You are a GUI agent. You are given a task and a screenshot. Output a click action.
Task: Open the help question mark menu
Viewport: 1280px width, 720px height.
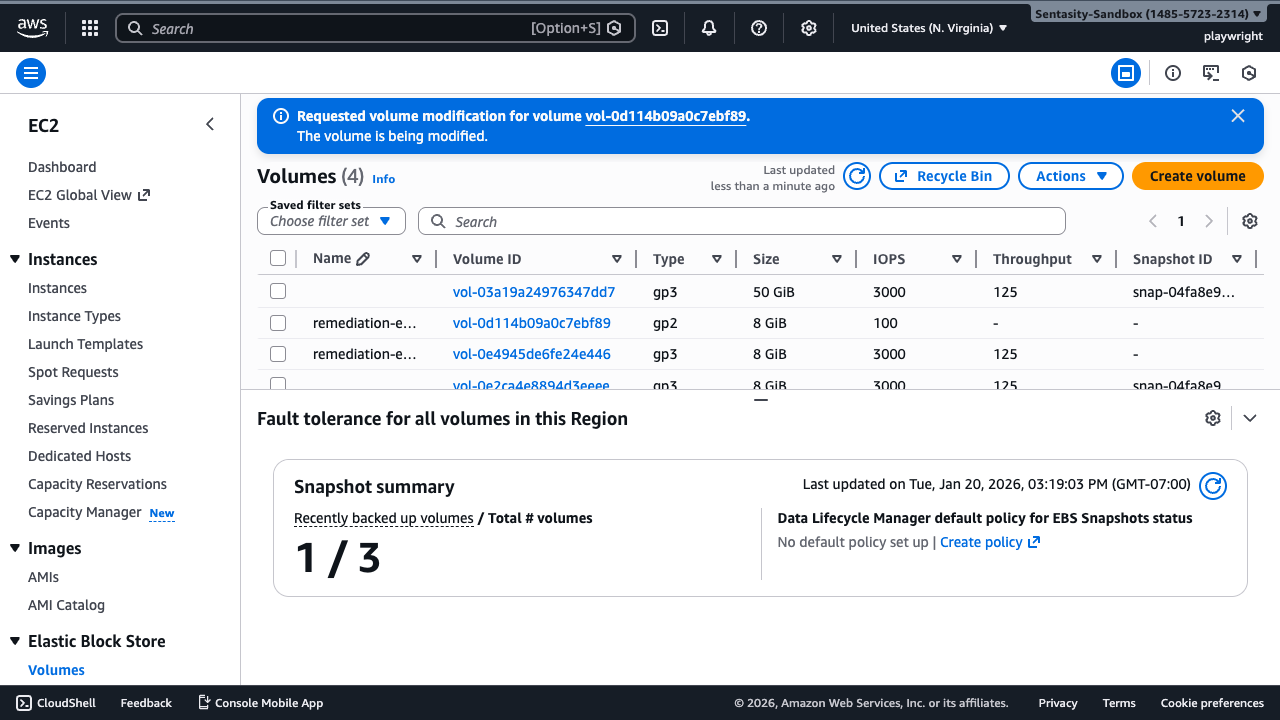point(759,28)
